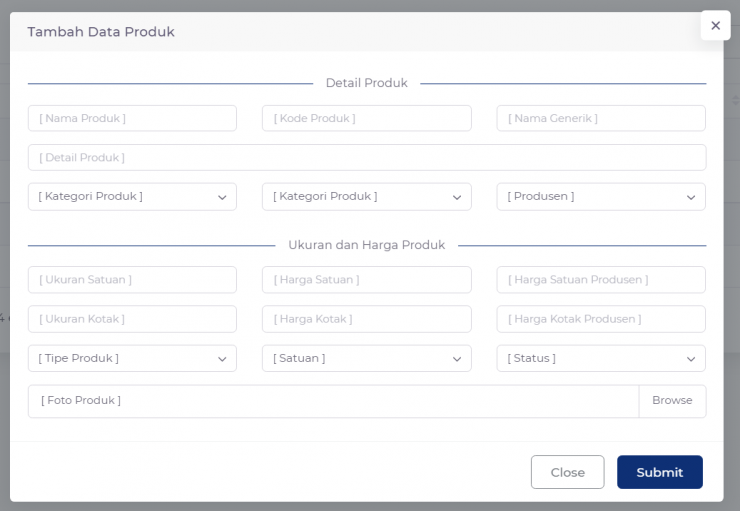
Task: Click the Harga Satuan Produsen field
Action: coord(601,280)
